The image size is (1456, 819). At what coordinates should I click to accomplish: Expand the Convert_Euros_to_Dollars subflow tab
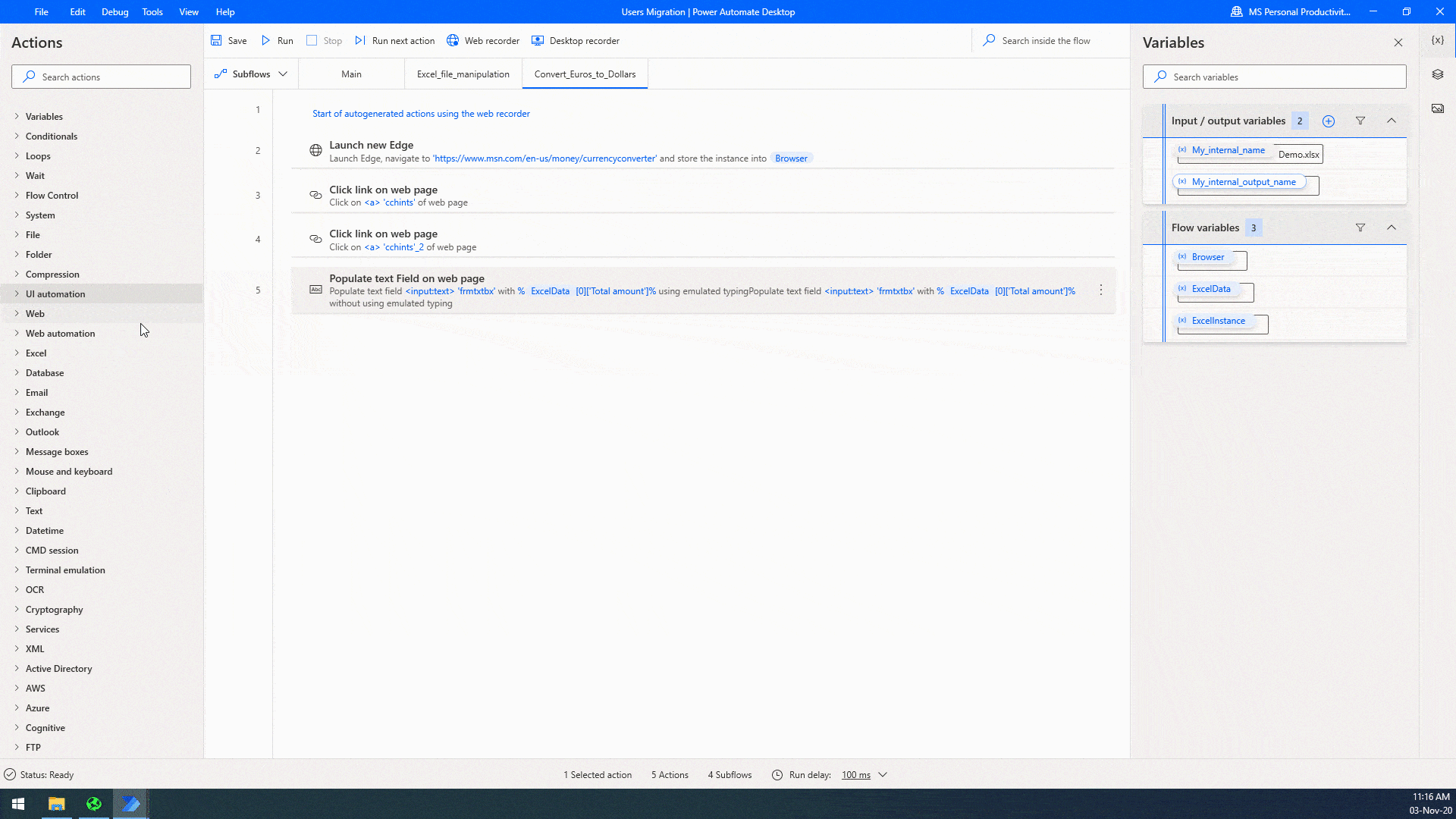[x=585, y=74]
